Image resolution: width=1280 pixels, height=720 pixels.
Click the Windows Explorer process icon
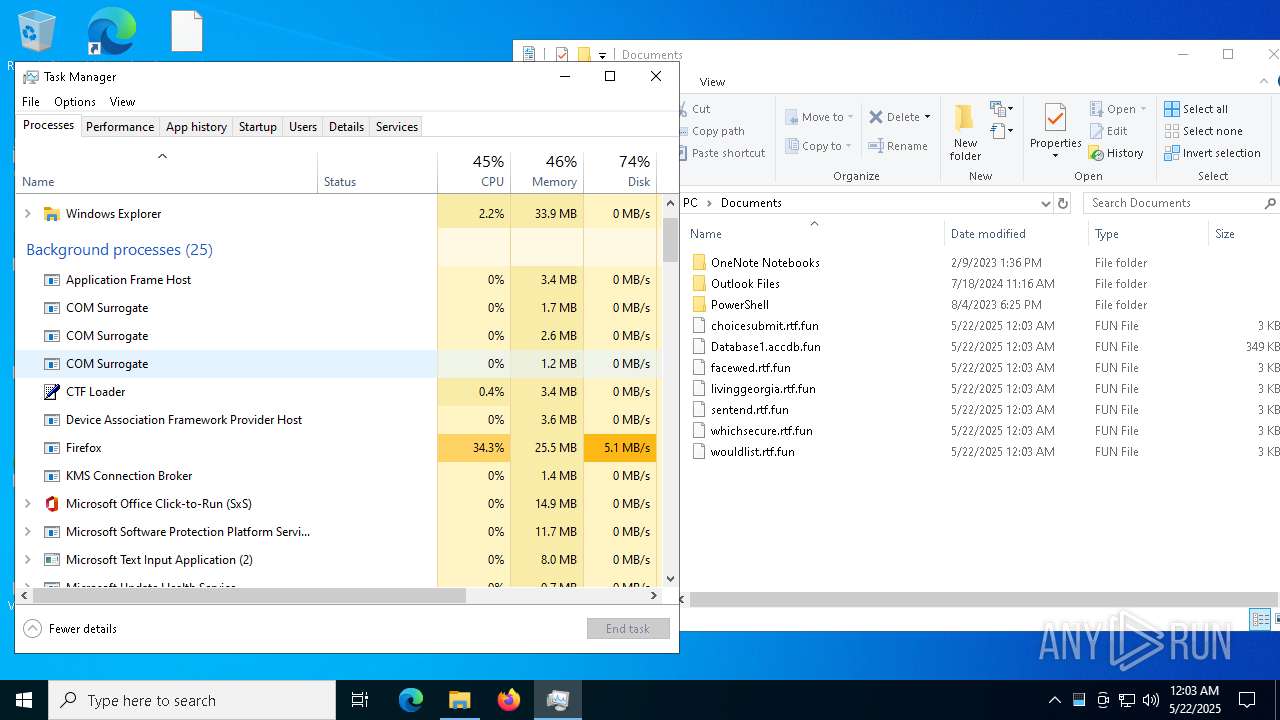[52, 214]
